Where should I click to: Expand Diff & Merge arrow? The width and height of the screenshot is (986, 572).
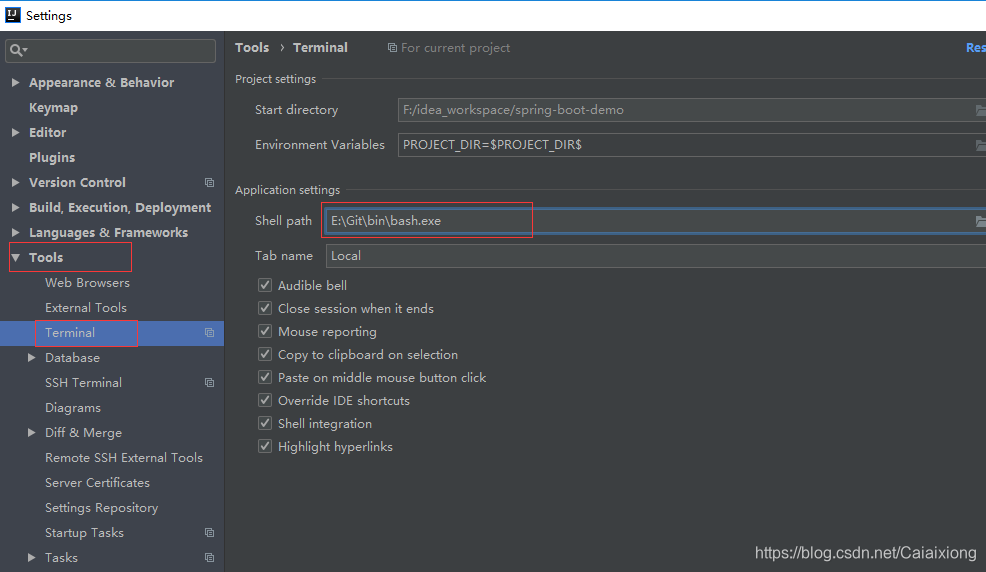(x=31, y=432)
